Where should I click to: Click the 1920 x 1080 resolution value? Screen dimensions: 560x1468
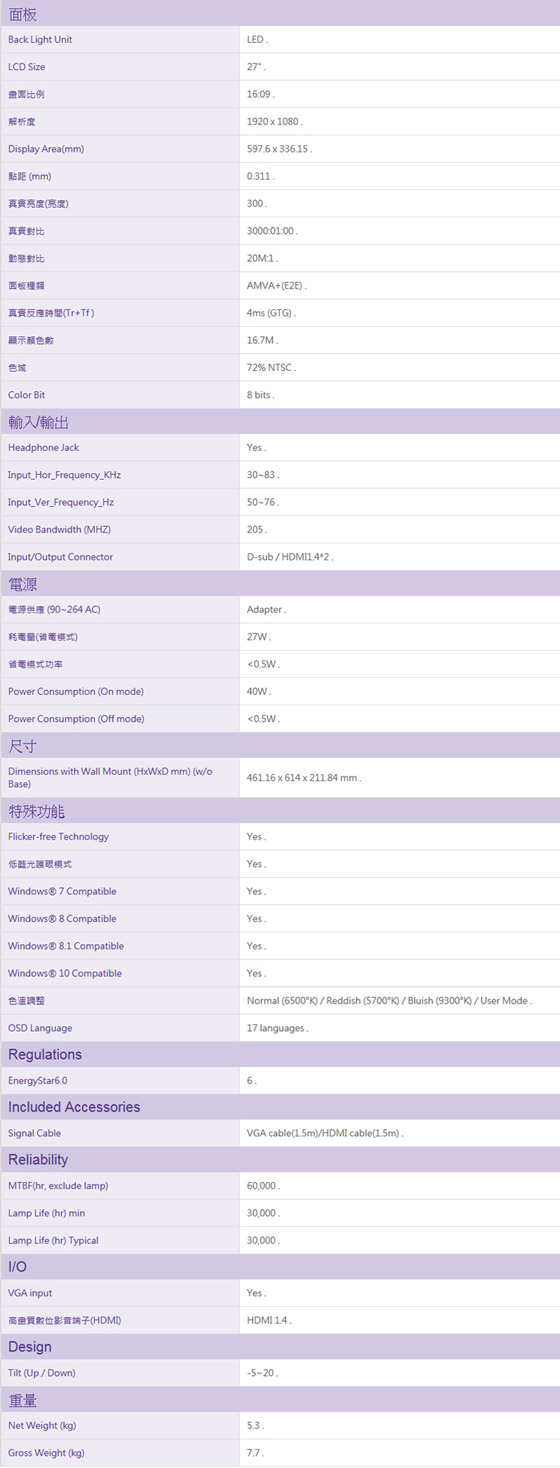click(x=273, y=121)
